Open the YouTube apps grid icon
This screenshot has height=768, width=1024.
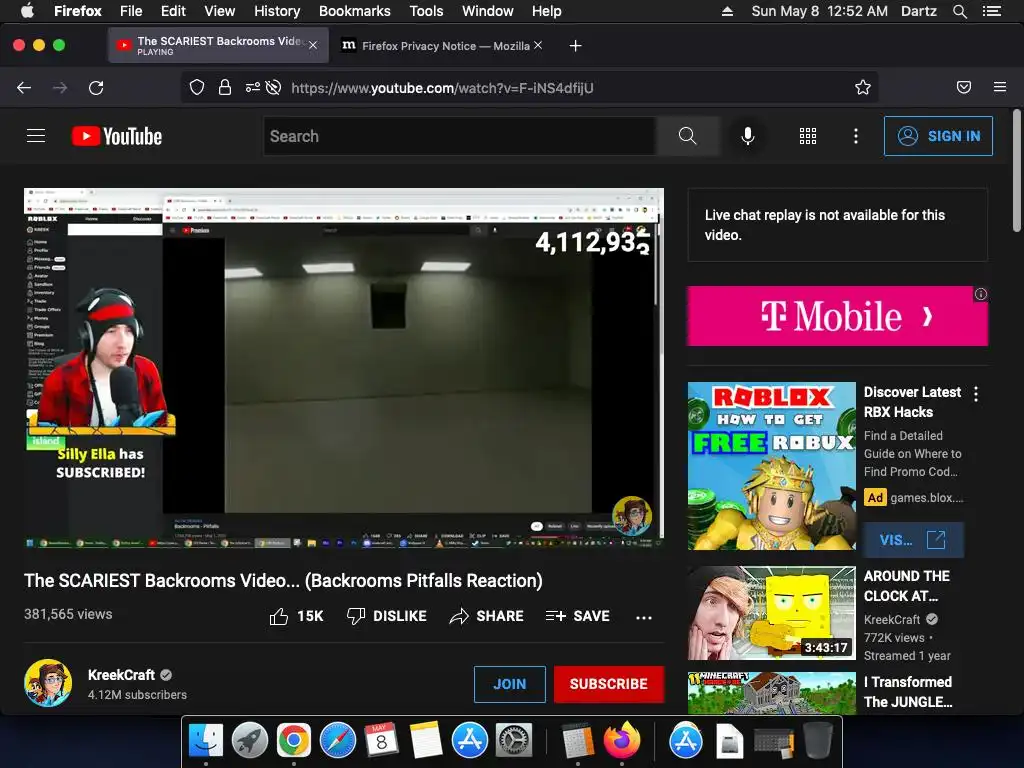pos(808,136)
